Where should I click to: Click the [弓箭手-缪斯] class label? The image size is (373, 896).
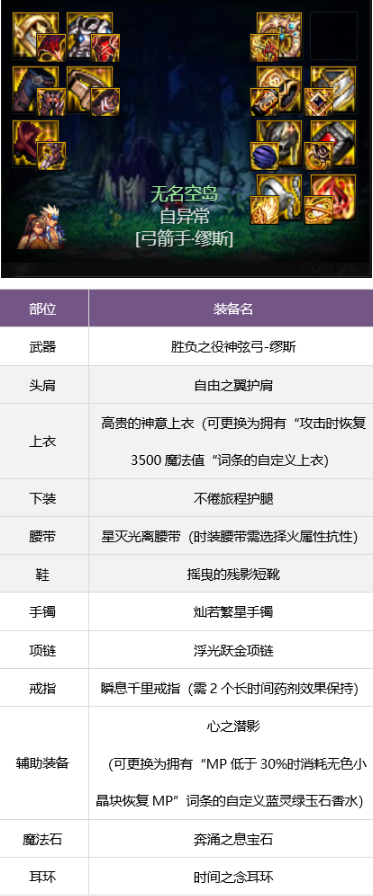point(184,238)
